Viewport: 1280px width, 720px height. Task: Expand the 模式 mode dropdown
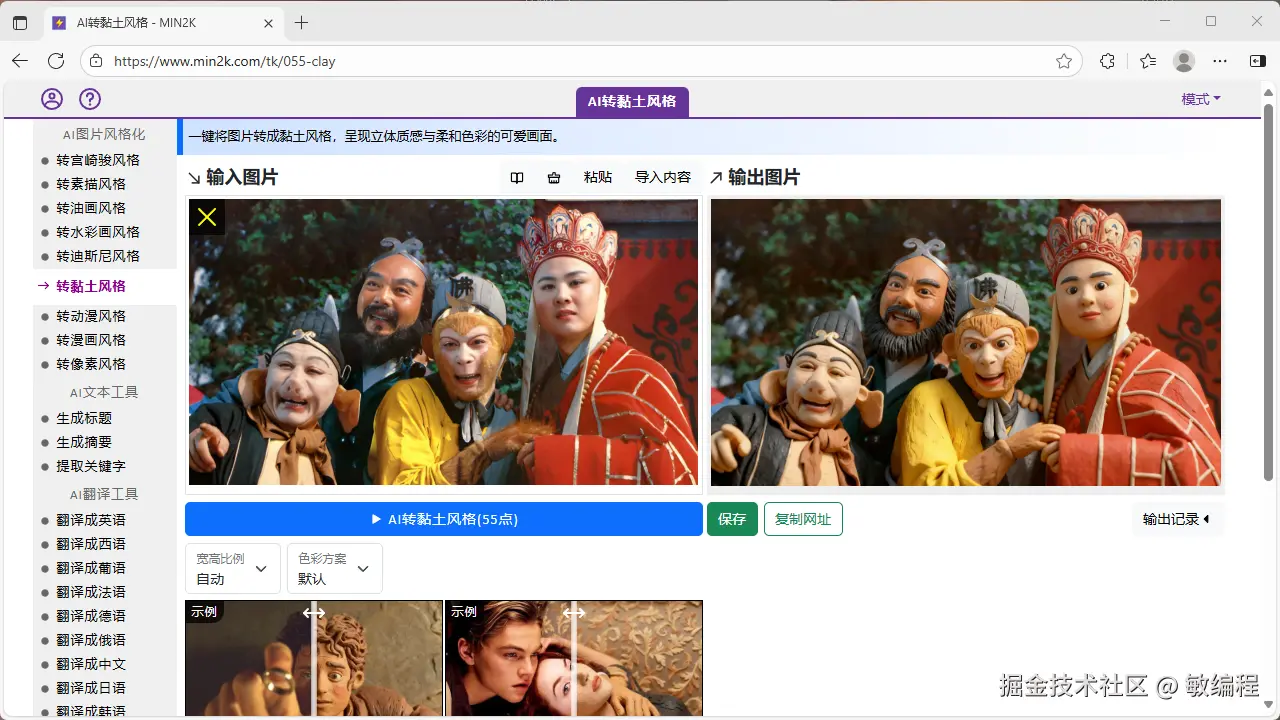[1200, 98]
